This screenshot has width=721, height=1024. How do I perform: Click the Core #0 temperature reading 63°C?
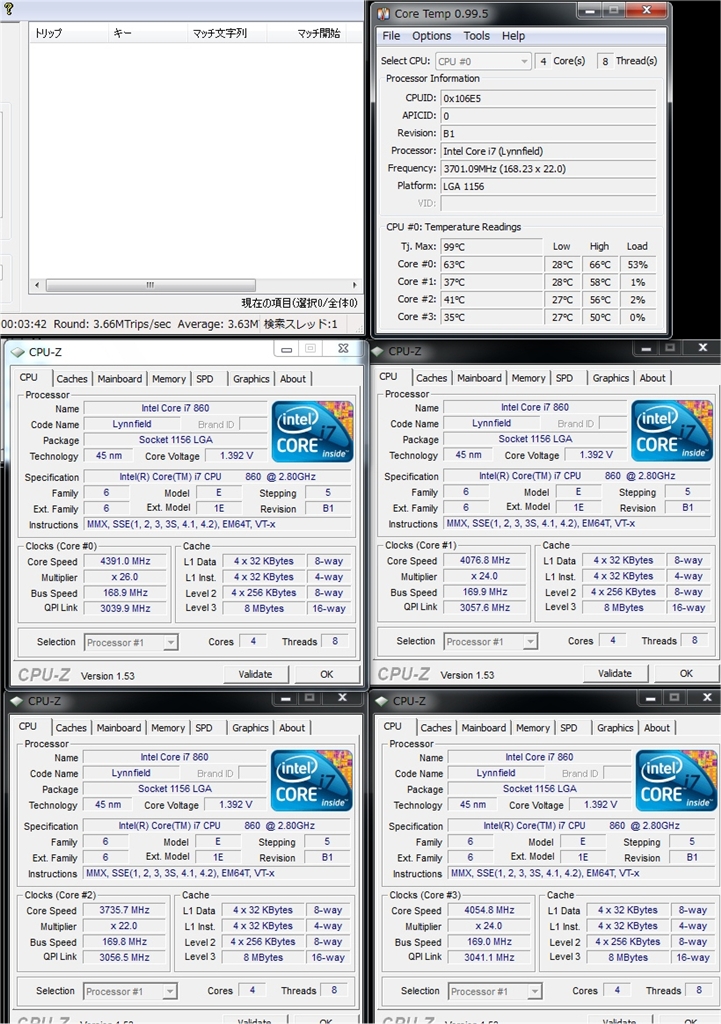[x=491, y=264]
